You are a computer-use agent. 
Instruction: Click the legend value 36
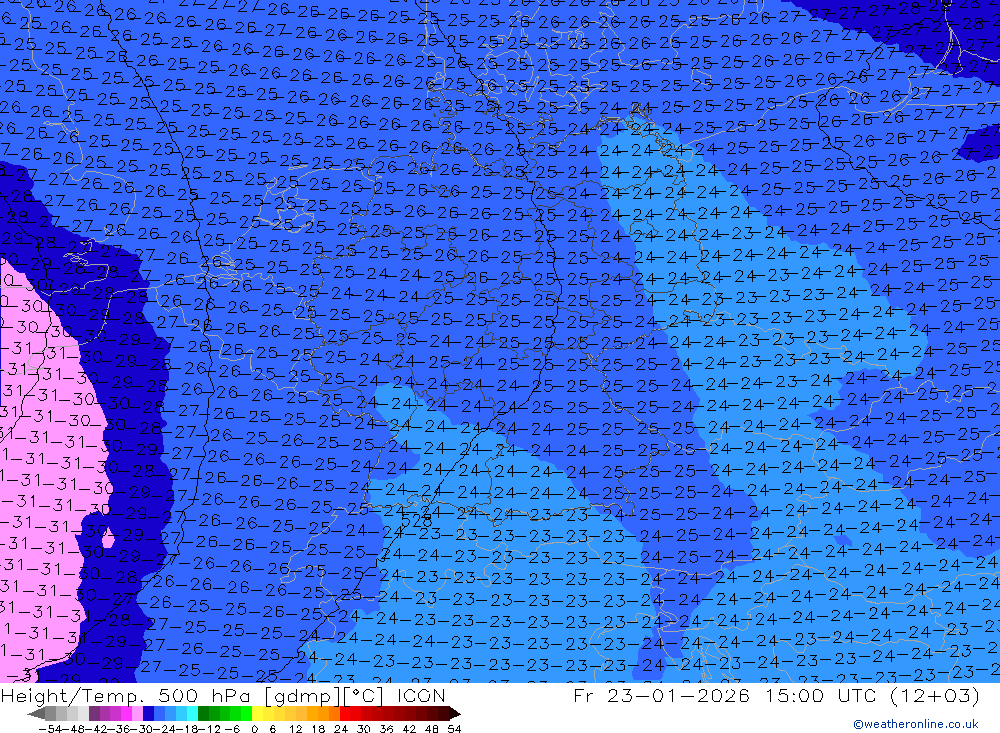click(x=386, y=729)
